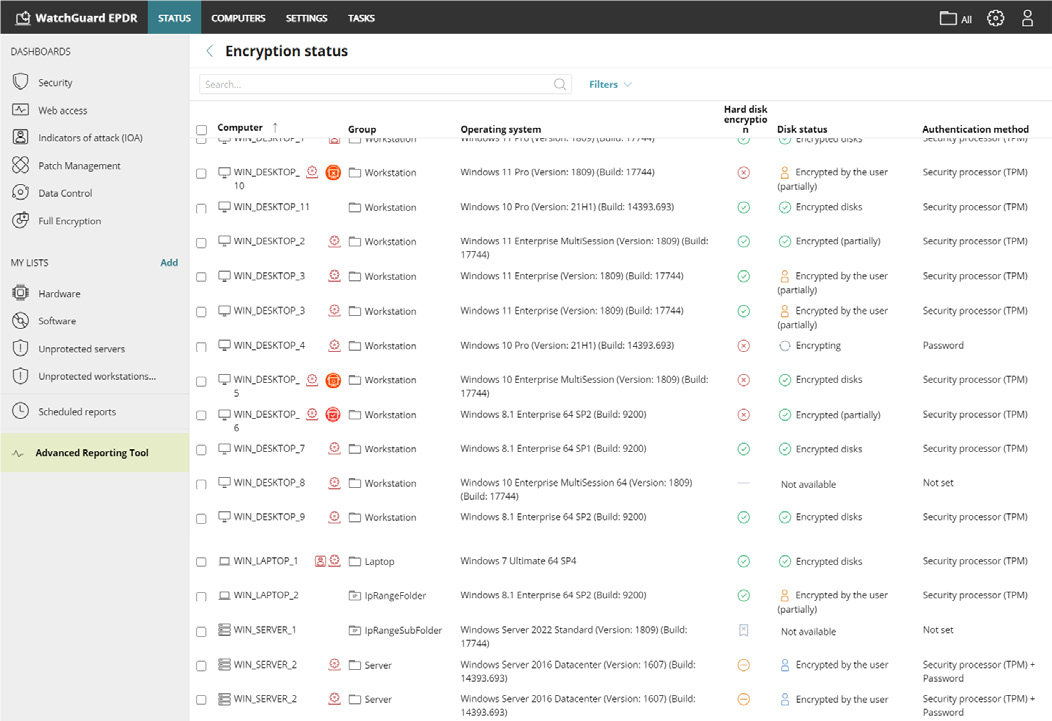
Task: Click the Password authentication cell for WIN_DESKTOP_4
Action: [943, 345]
